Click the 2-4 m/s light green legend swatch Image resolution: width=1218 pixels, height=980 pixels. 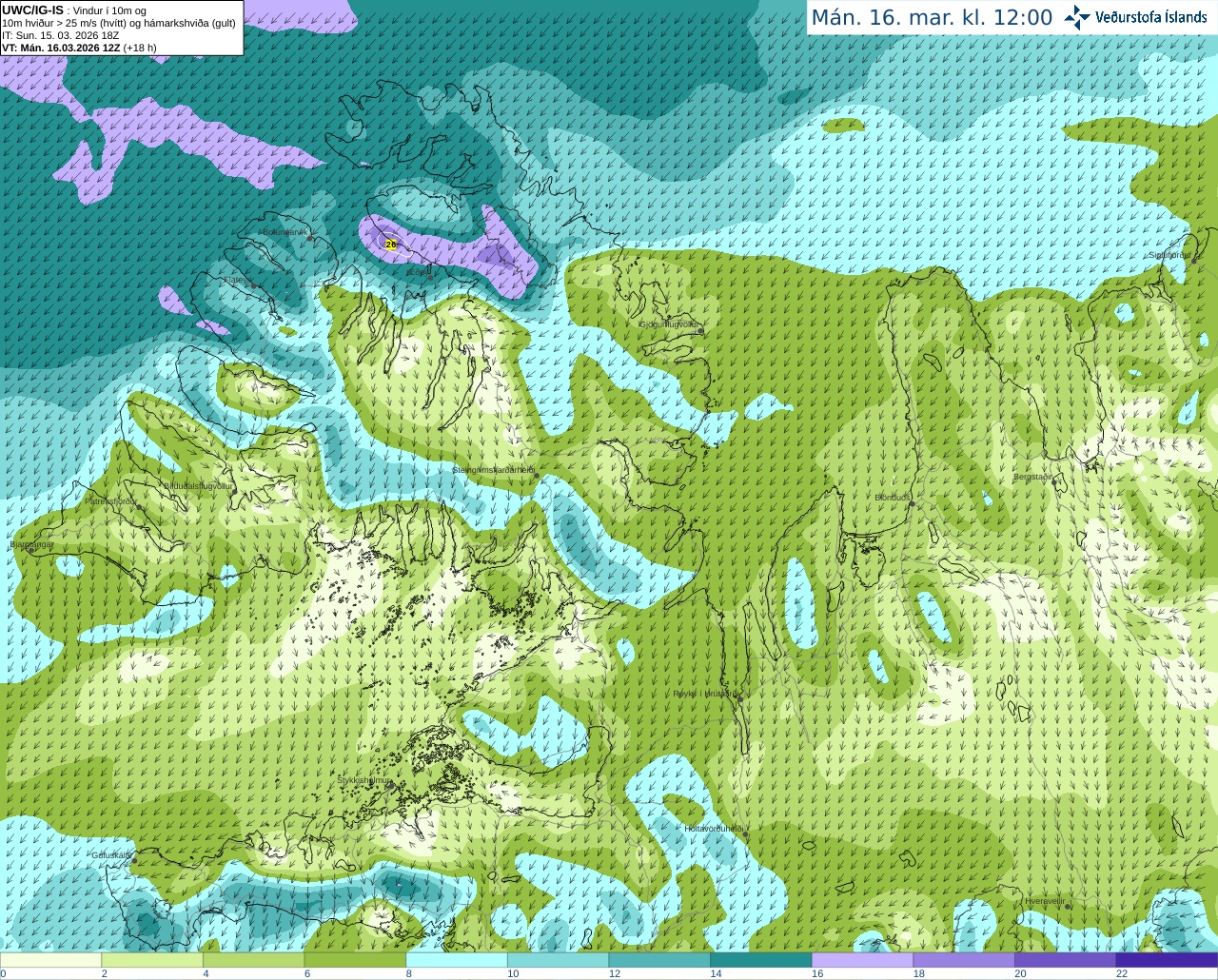point(152,960)
